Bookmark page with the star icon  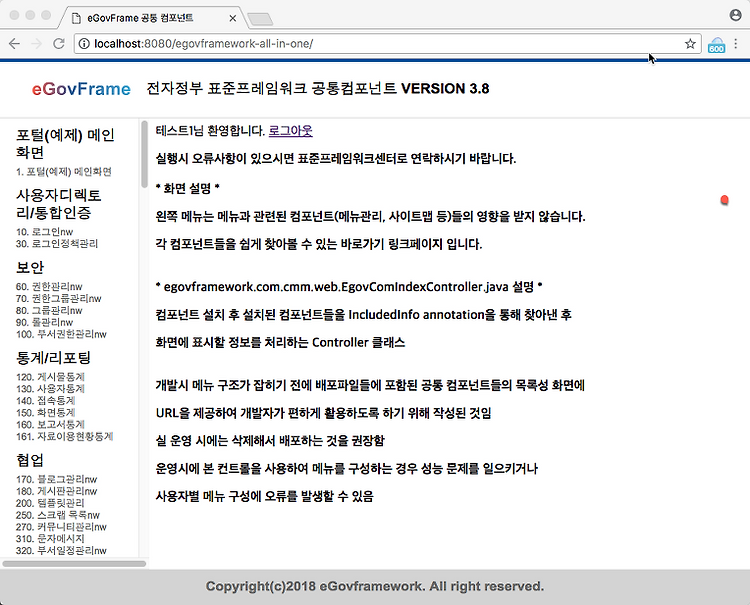(x=690, y=44)
